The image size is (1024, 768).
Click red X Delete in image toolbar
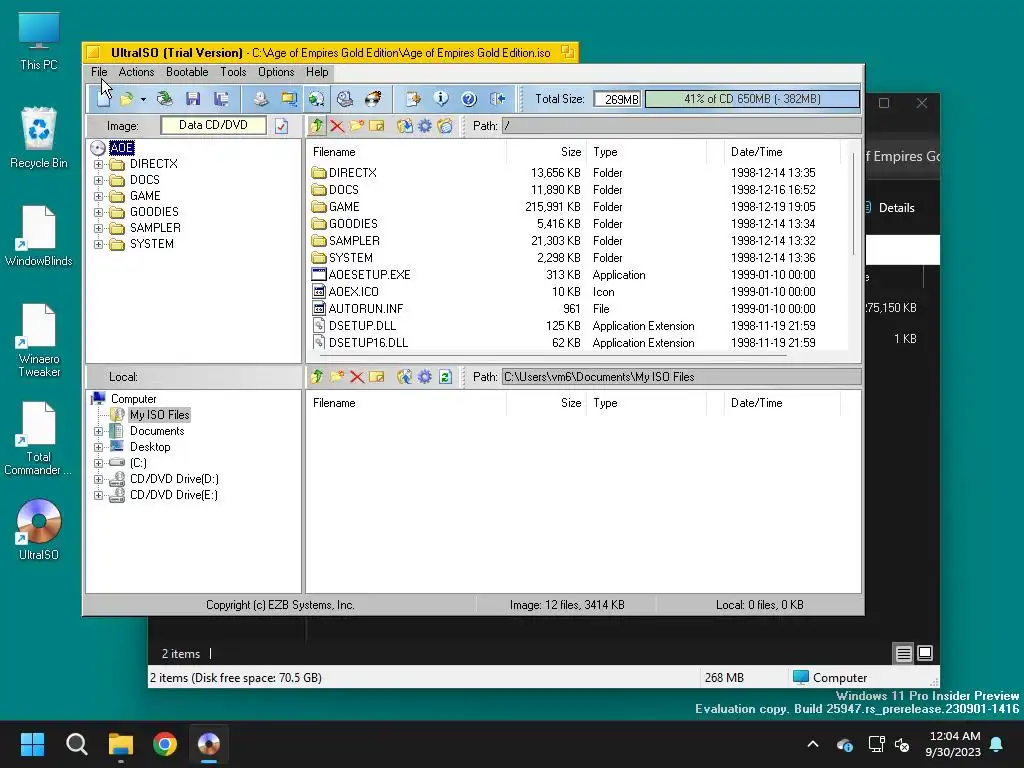(x=337, y=126)
